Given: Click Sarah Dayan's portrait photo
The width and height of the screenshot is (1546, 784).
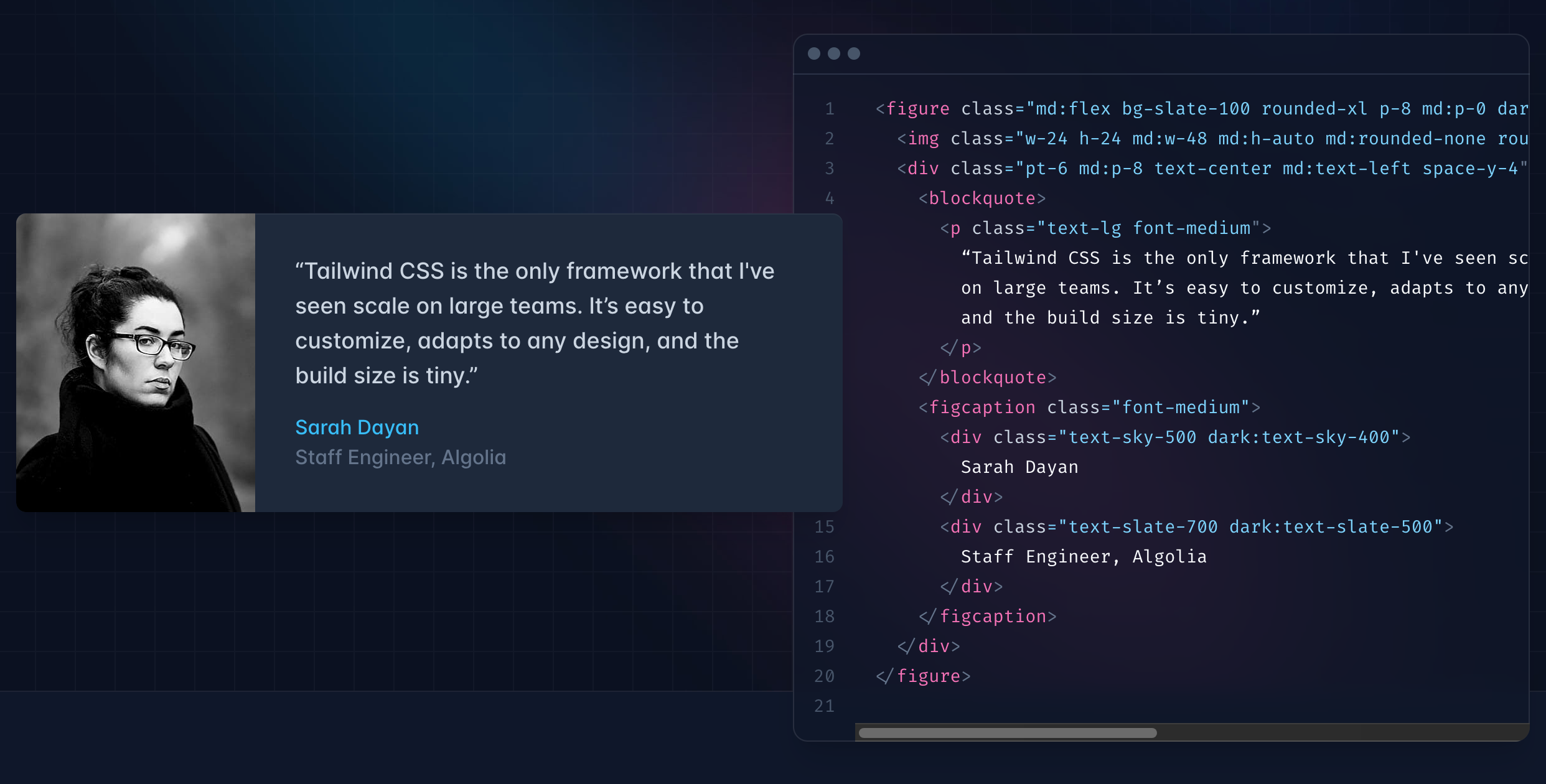Looking at the screenshot, I should pos(136,363).
